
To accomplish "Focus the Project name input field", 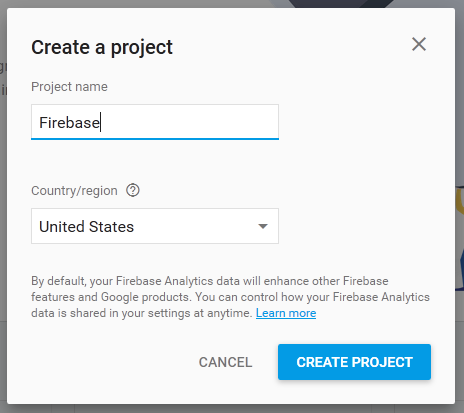I will tap(155, 122).
